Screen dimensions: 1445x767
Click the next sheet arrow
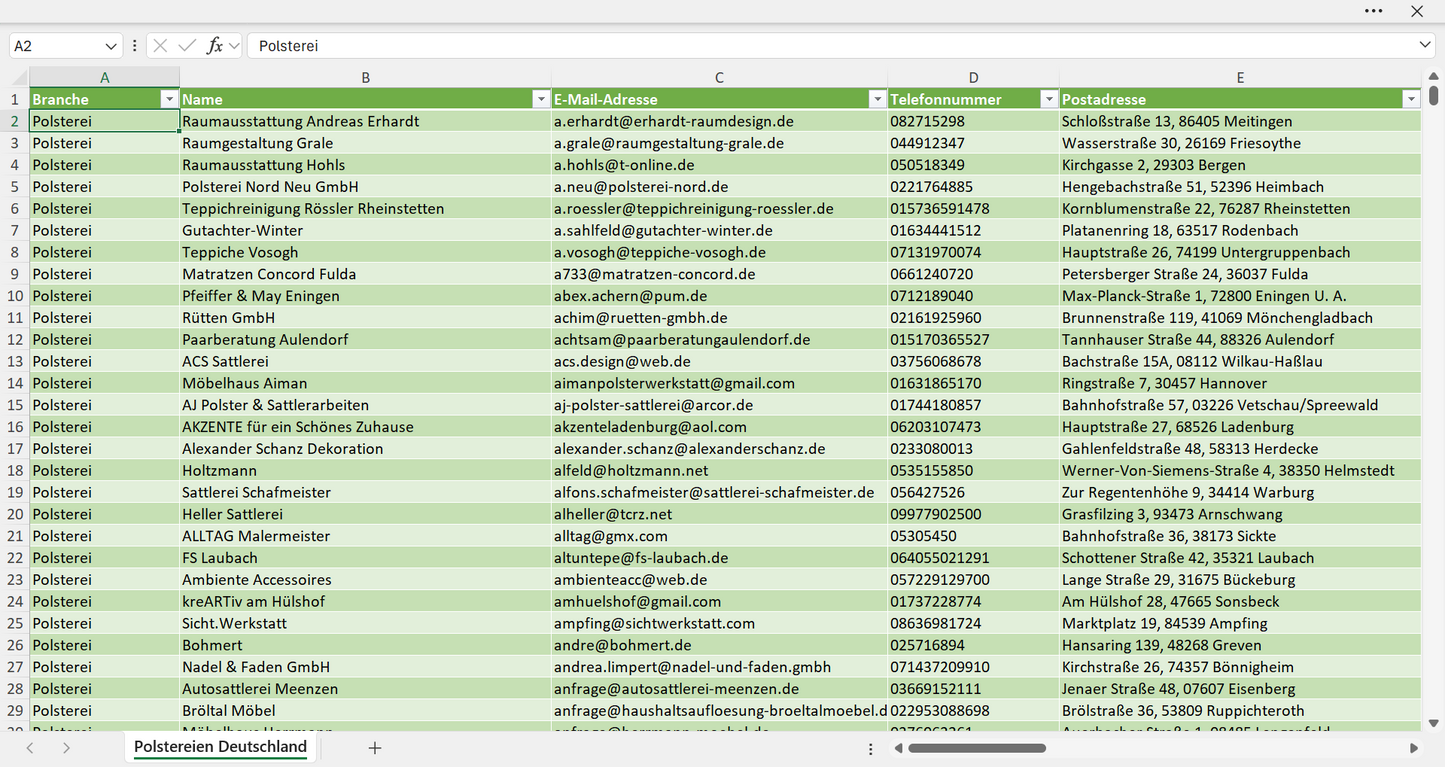pyautogui.click(x=66, y=748)
